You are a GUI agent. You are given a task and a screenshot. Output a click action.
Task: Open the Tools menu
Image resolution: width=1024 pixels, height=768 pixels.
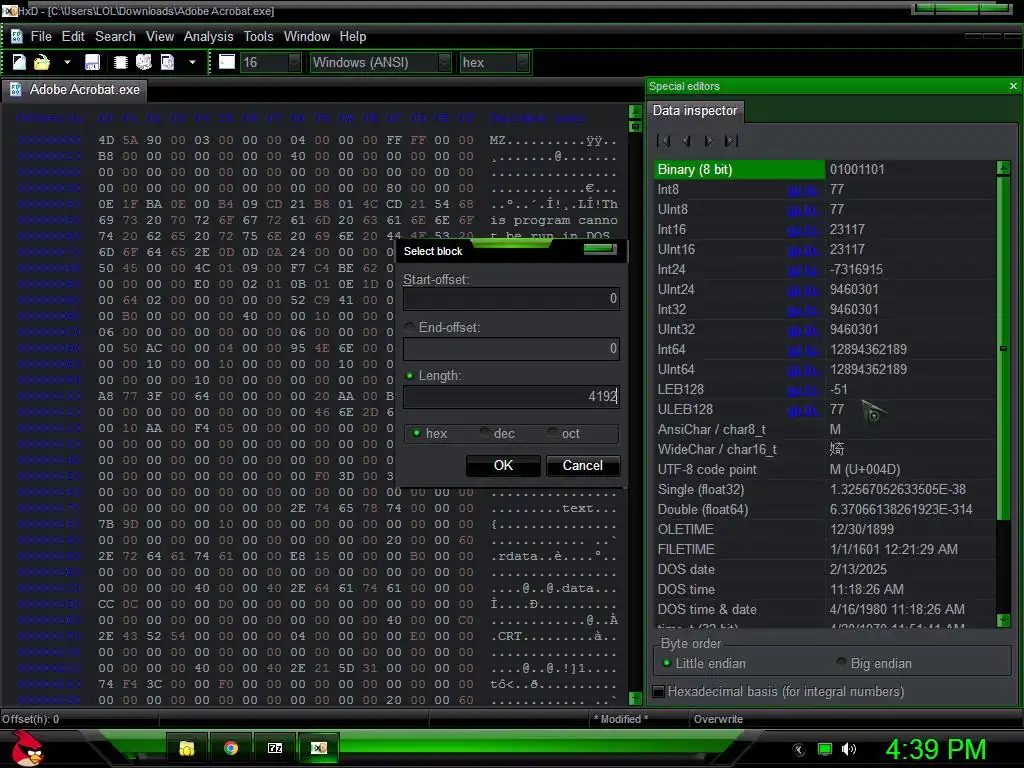[x=259, y=37]
